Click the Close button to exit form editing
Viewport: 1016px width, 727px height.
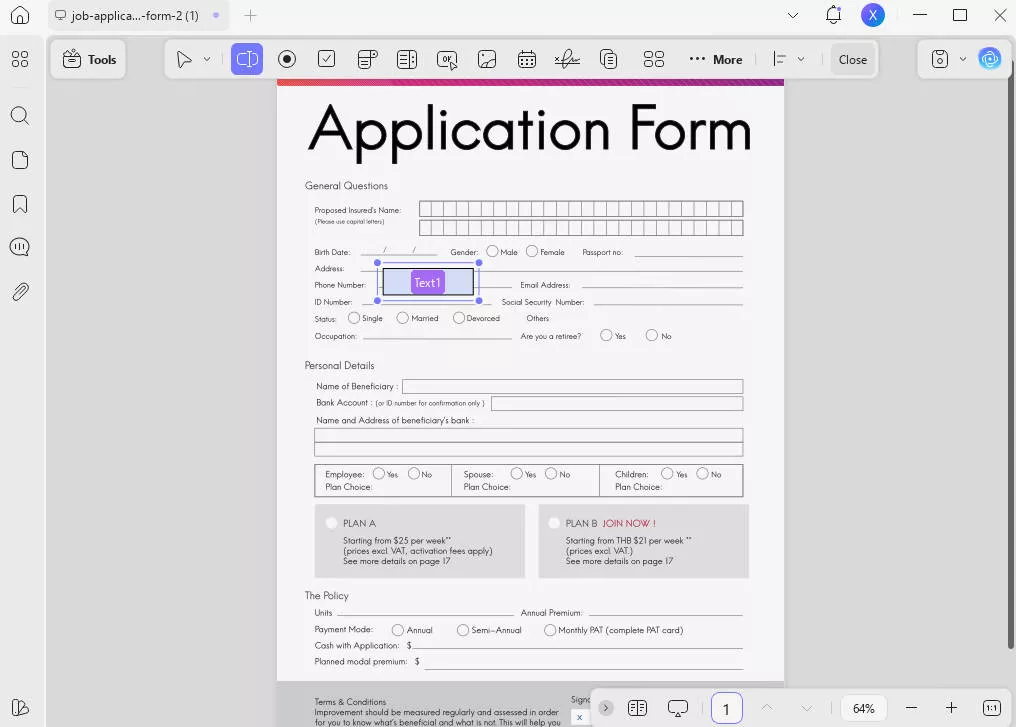tap(852, 59)
